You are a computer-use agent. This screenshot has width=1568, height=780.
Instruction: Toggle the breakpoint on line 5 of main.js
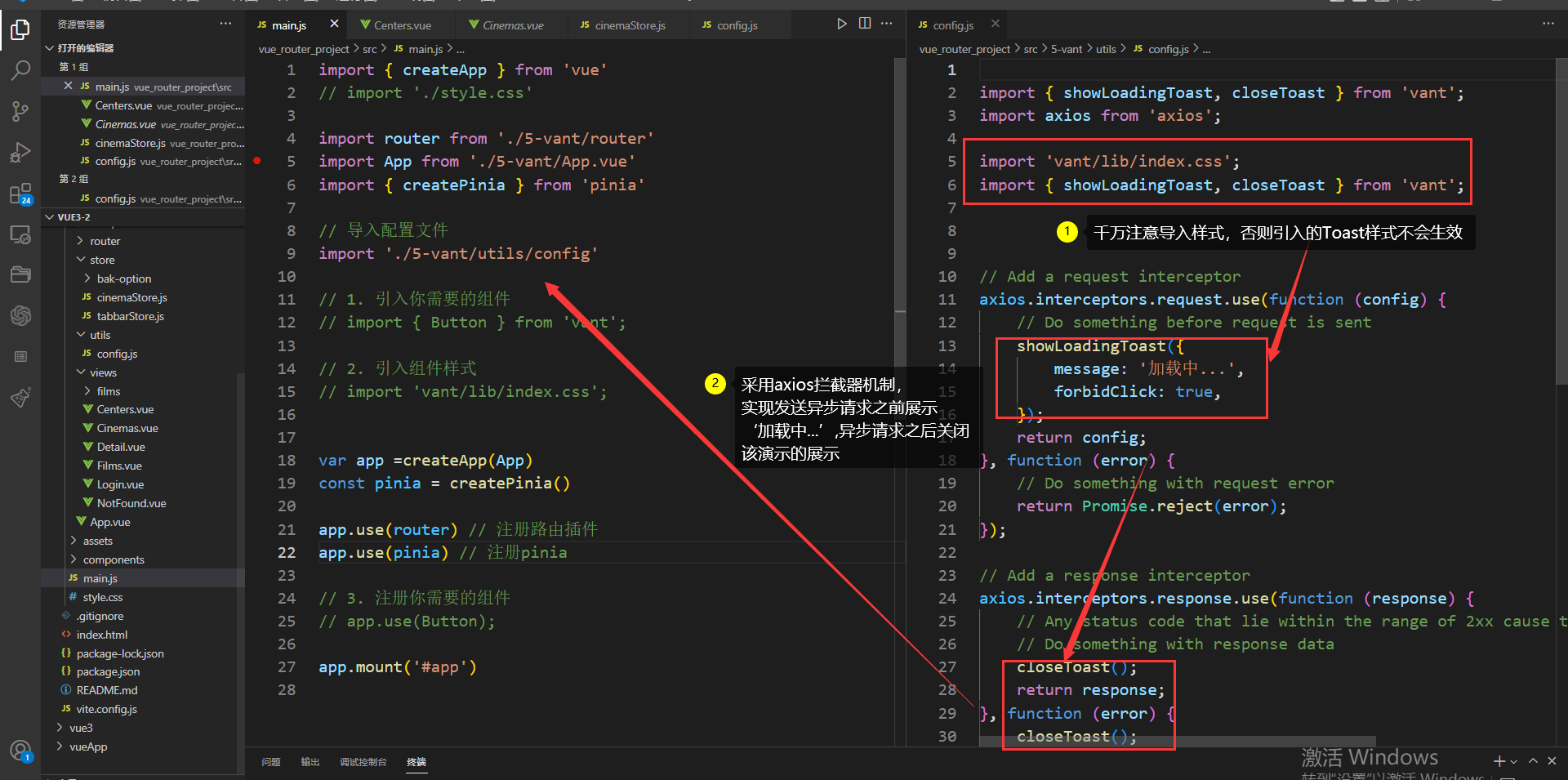(257, 161)
